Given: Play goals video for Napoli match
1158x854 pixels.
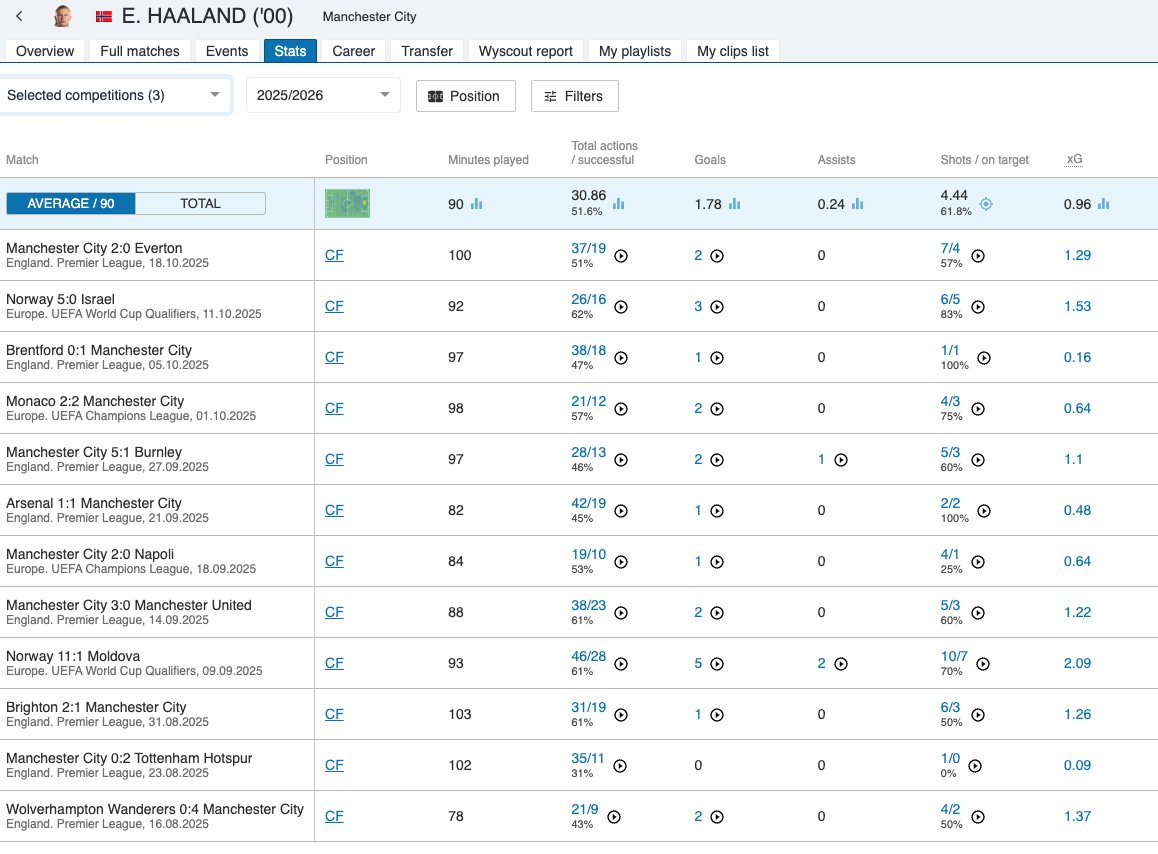Looking at the screenshot, I should tap(717, 562).
